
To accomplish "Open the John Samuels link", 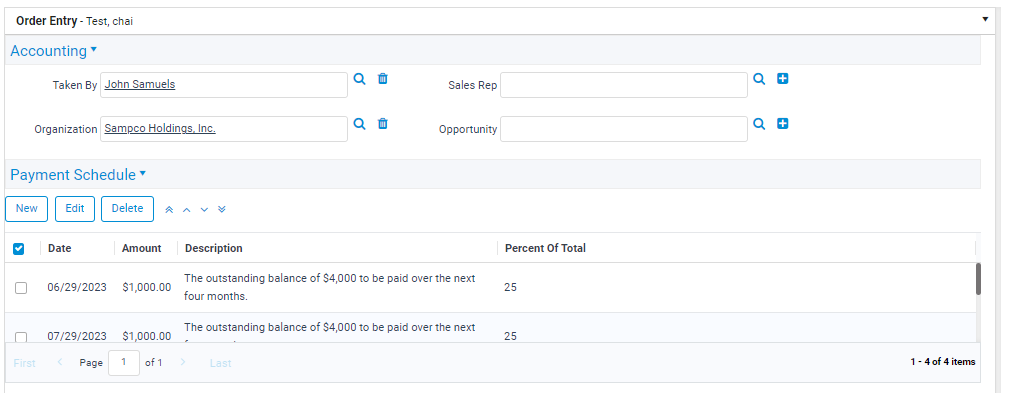I will coord(140,84).
